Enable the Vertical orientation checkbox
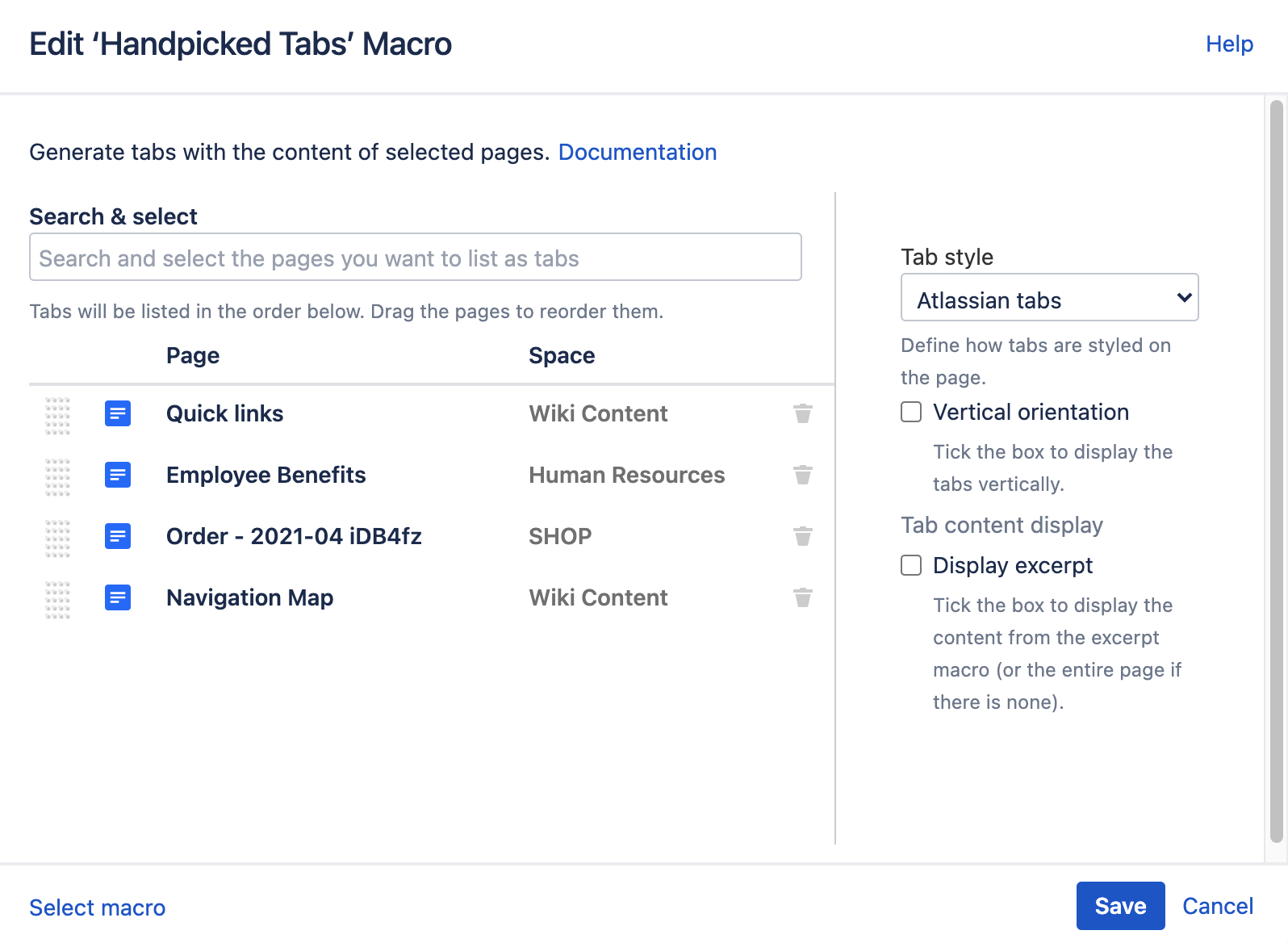 [x=911, y=412]
